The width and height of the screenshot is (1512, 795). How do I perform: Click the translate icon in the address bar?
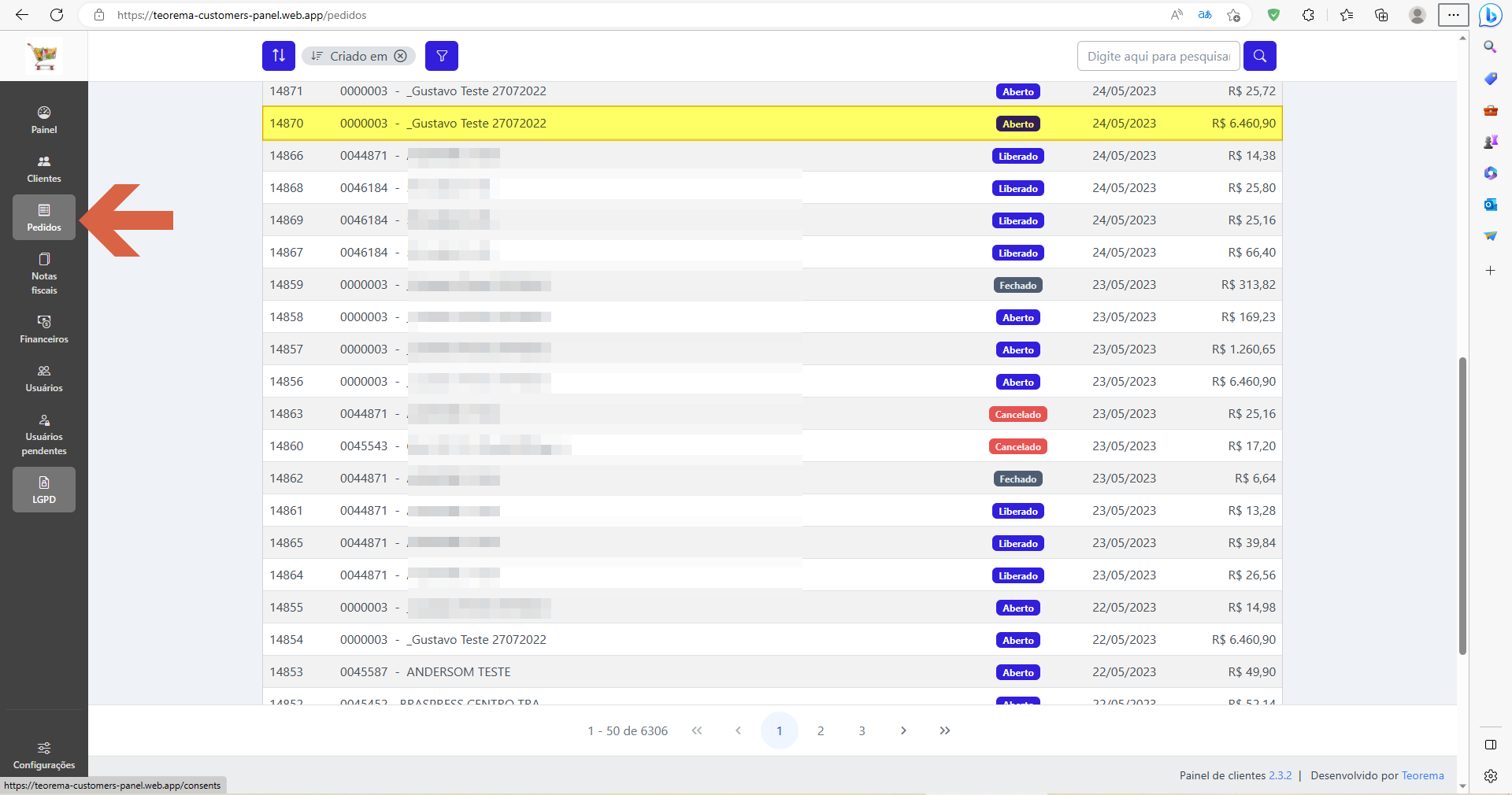(x=1205, y=15)
